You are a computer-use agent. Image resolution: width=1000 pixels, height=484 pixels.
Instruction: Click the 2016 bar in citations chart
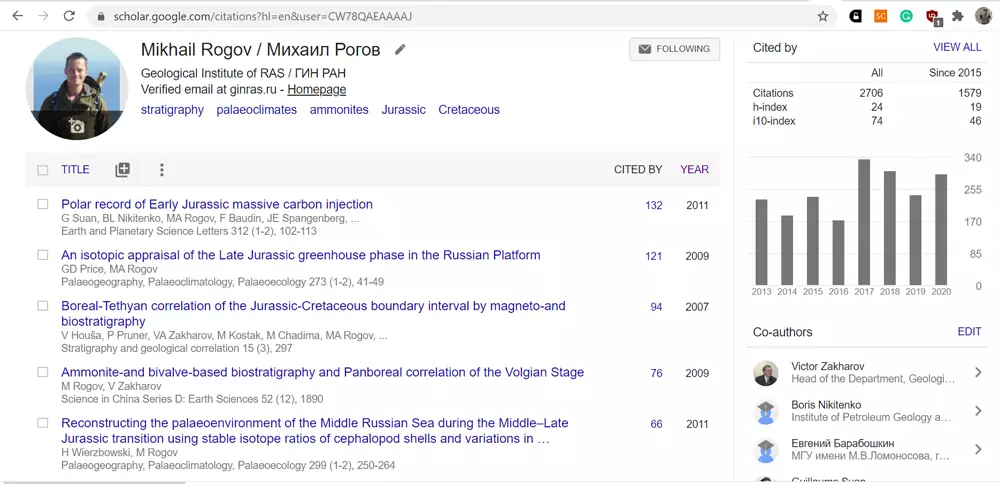(x=839, y=253)
